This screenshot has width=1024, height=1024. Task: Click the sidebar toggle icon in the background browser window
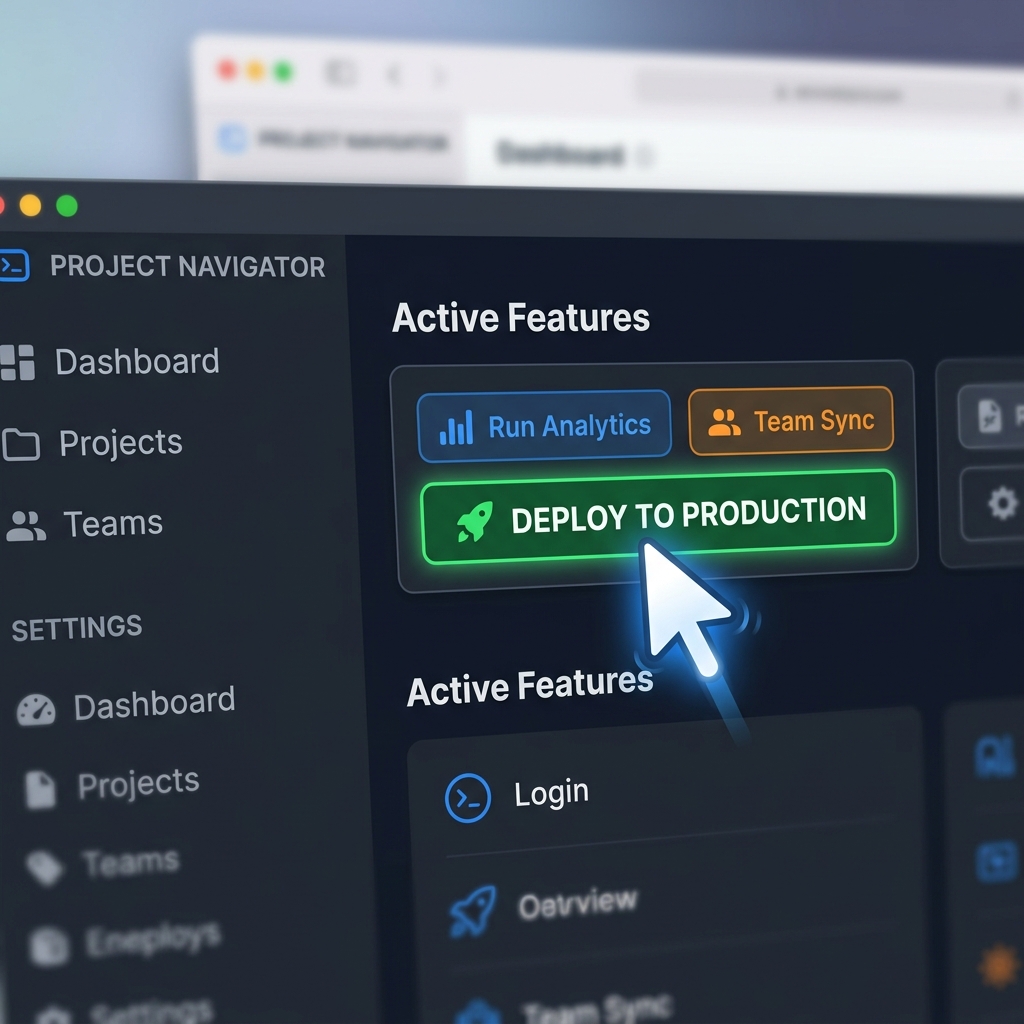tap(340, 72)
